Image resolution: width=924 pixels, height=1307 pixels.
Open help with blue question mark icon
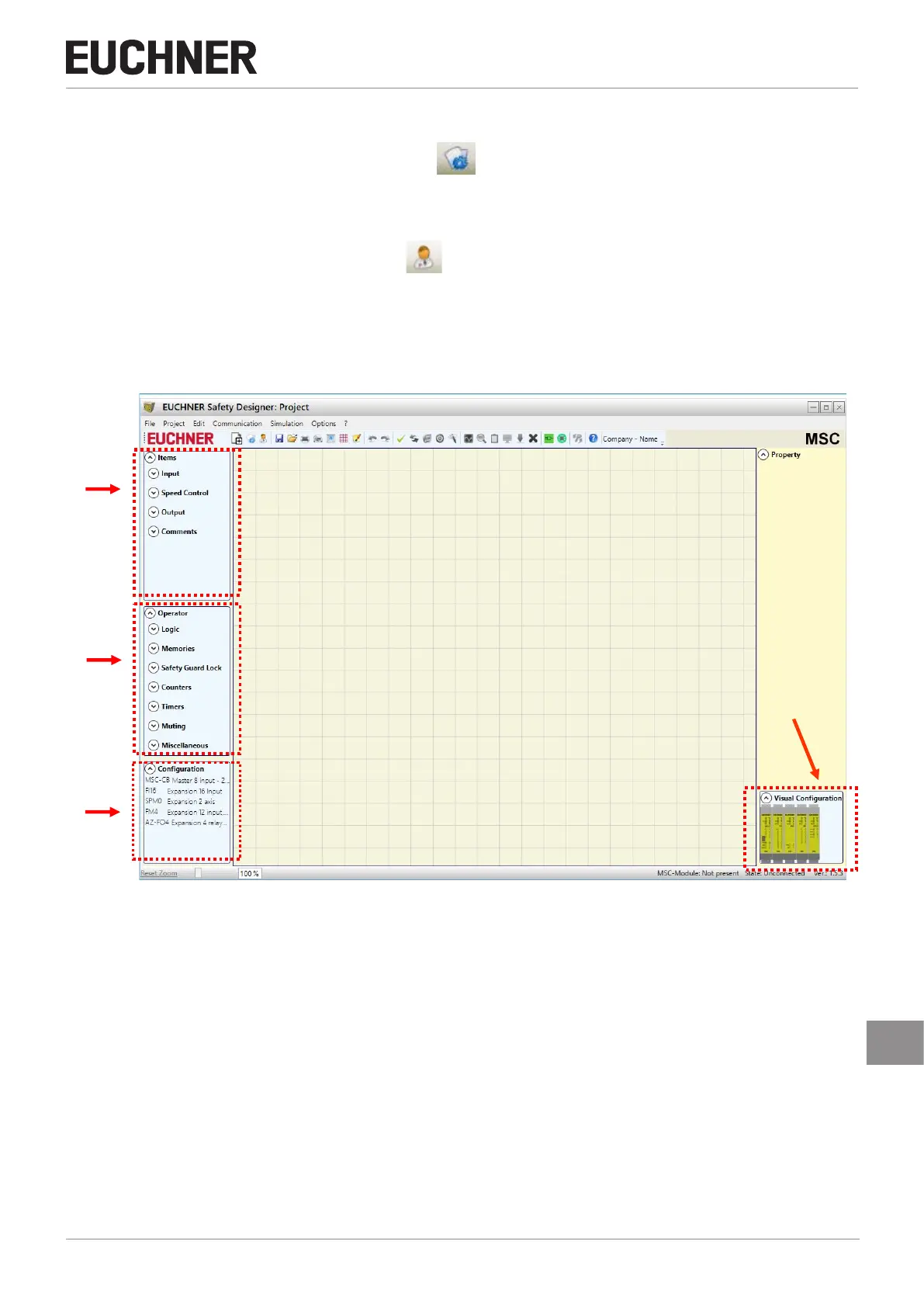click(x=593, y=439)
